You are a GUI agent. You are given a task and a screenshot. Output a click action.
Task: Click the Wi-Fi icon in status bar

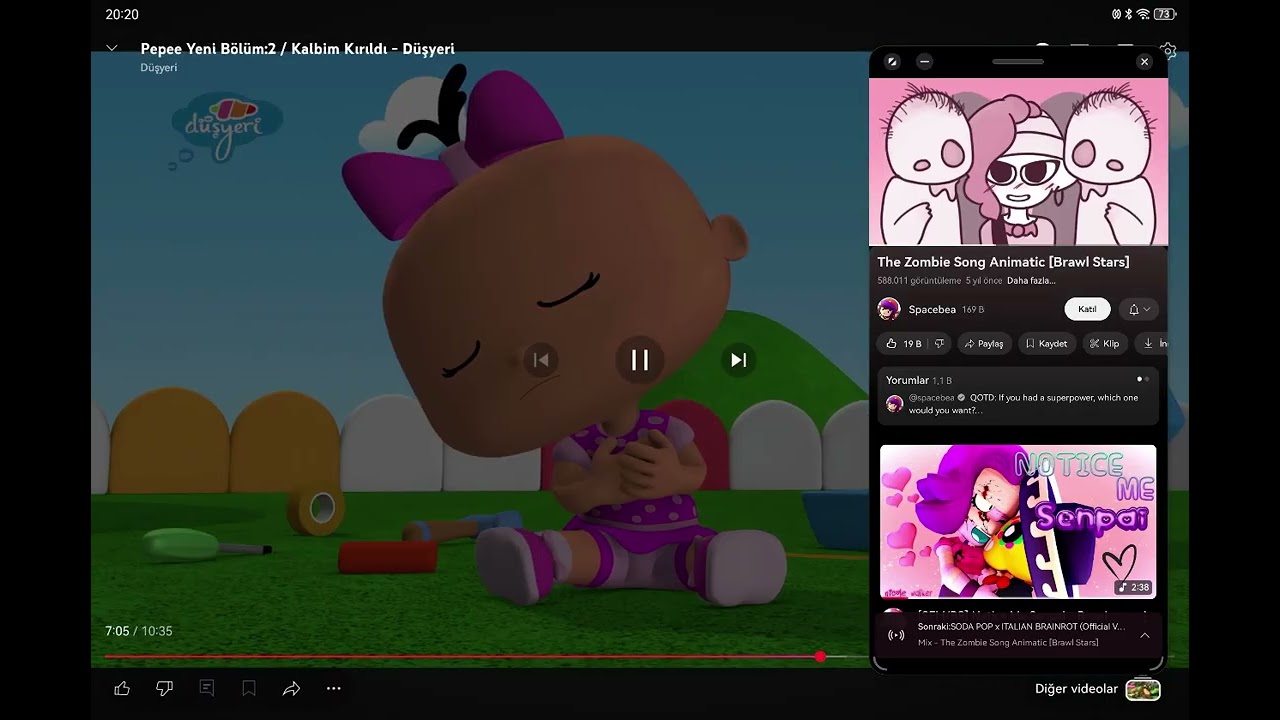1143,14
